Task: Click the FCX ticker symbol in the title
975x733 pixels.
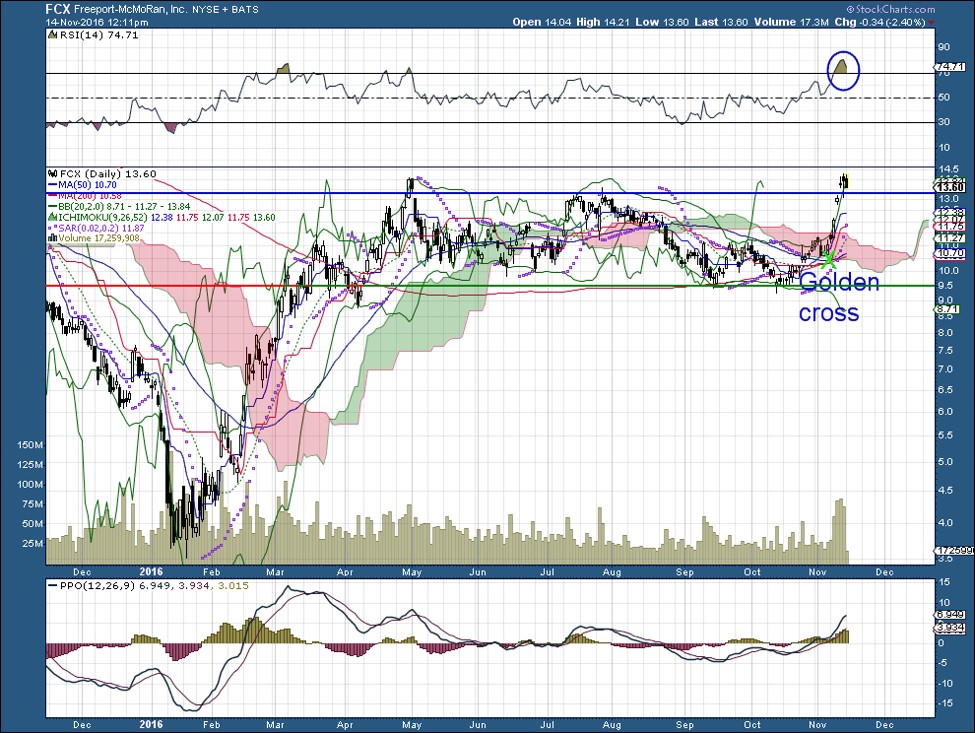Action: tap(58, 9)
